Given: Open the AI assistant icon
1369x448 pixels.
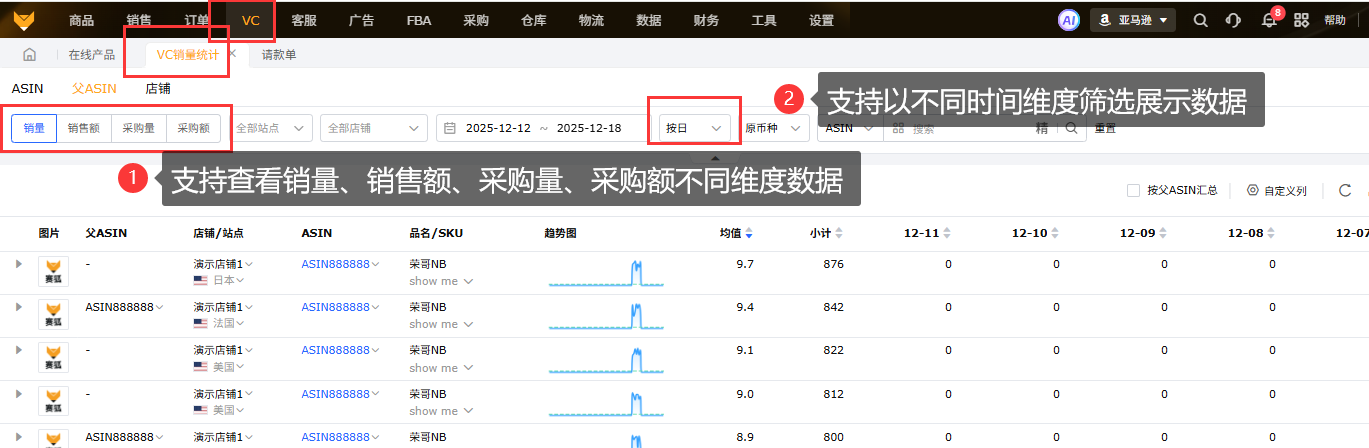Looking at the screenshot, I should [1069, 20].
